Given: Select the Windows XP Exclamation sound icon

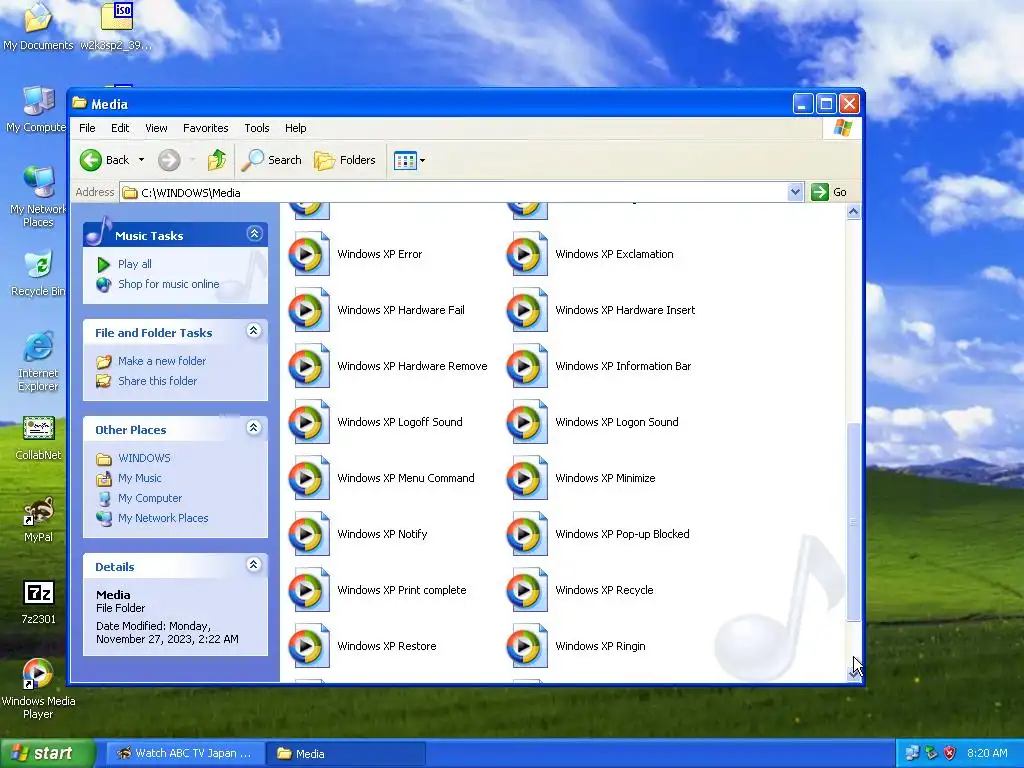Looking at the screenshot, I should coord(527,254).
